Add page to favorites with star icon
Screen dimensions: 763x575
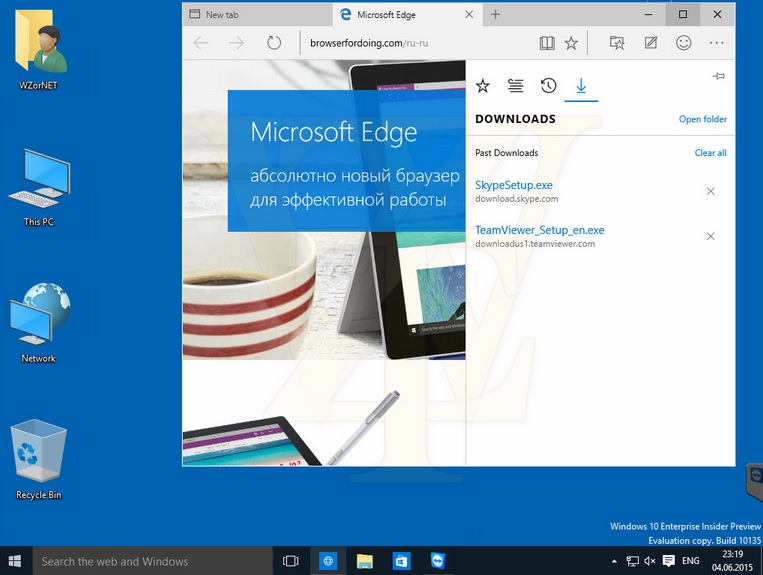pyautogui.click(x=571, y=43)
